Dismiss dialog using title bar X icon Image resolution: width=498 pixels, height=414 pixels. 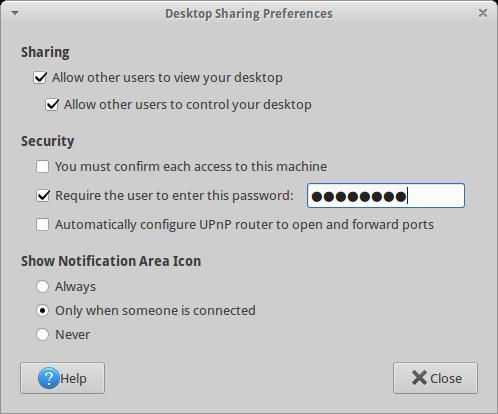(x=482, y=13)
